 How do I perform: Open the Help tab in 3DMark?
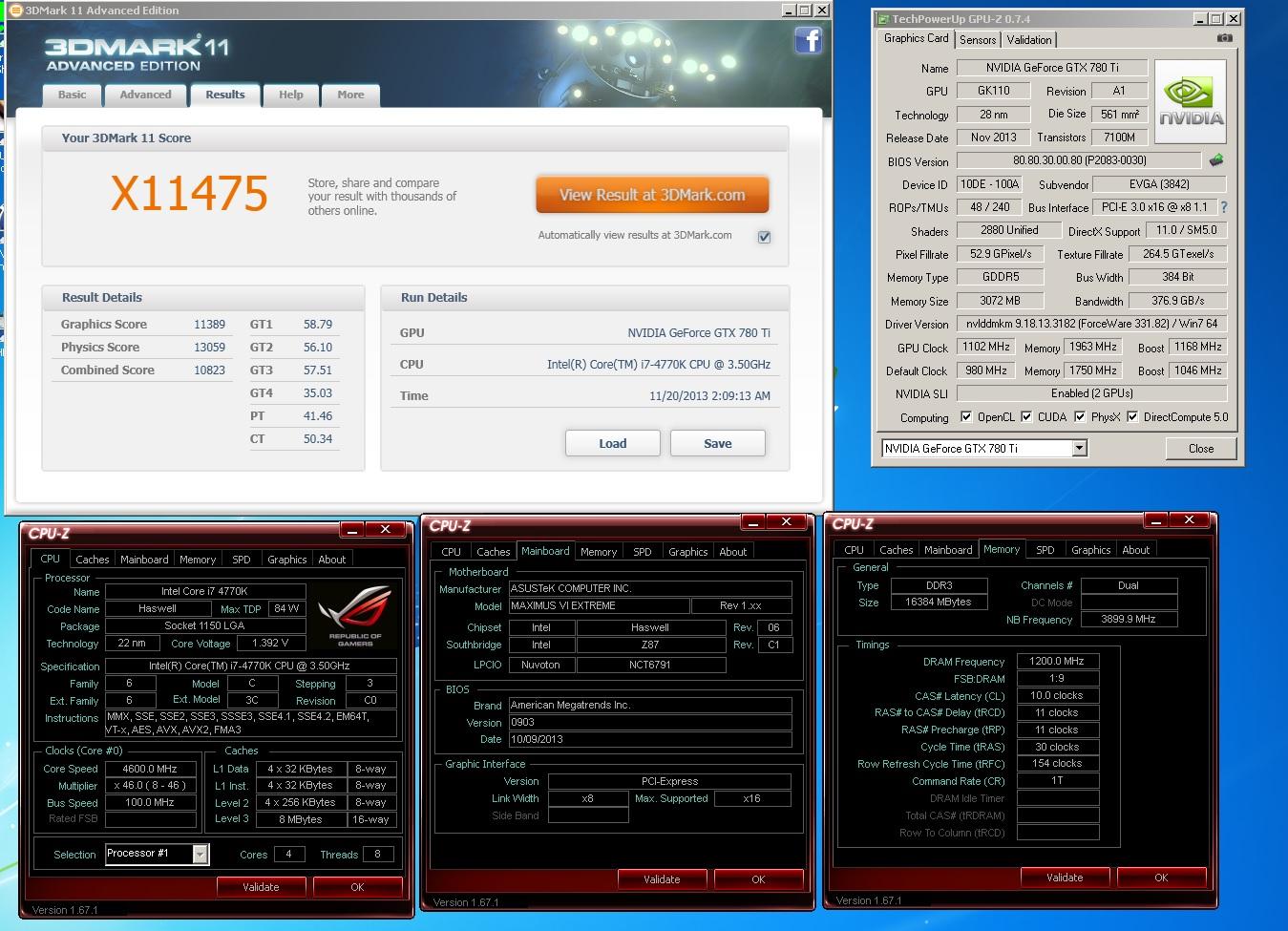(290, 95)
